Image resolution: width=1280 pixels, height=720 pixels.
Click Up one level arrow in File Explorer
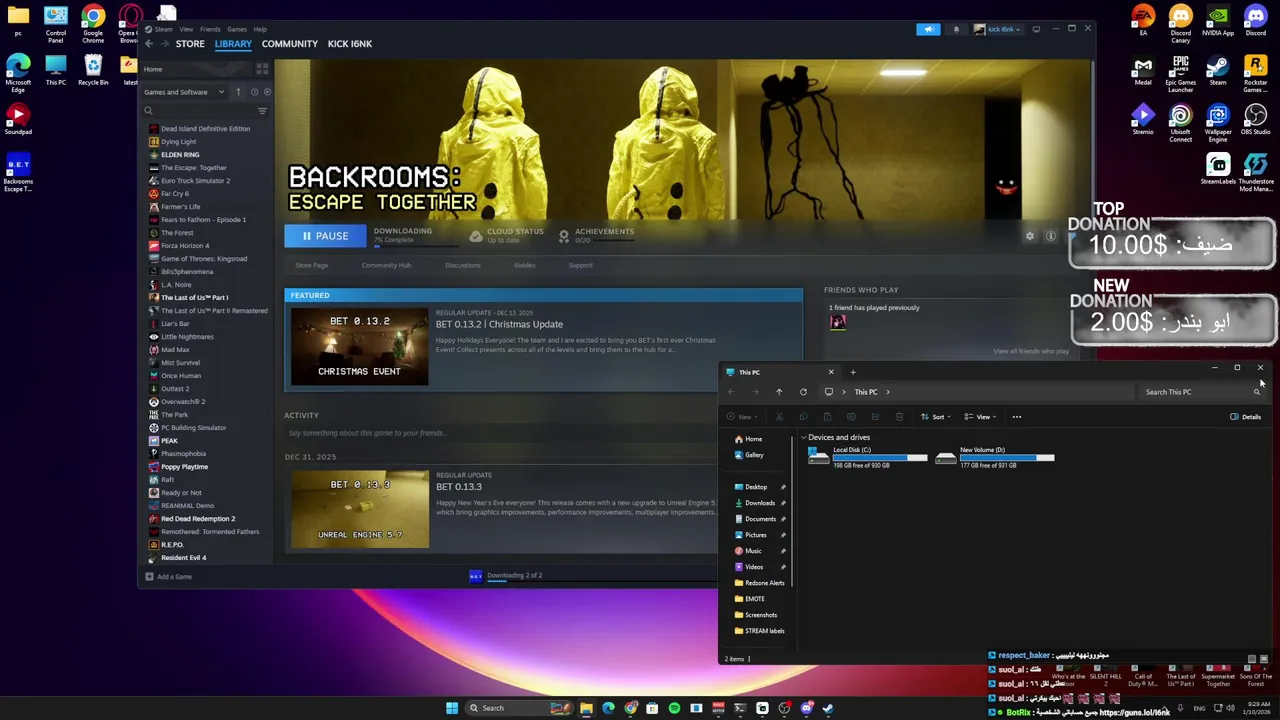tap(779, 392)
